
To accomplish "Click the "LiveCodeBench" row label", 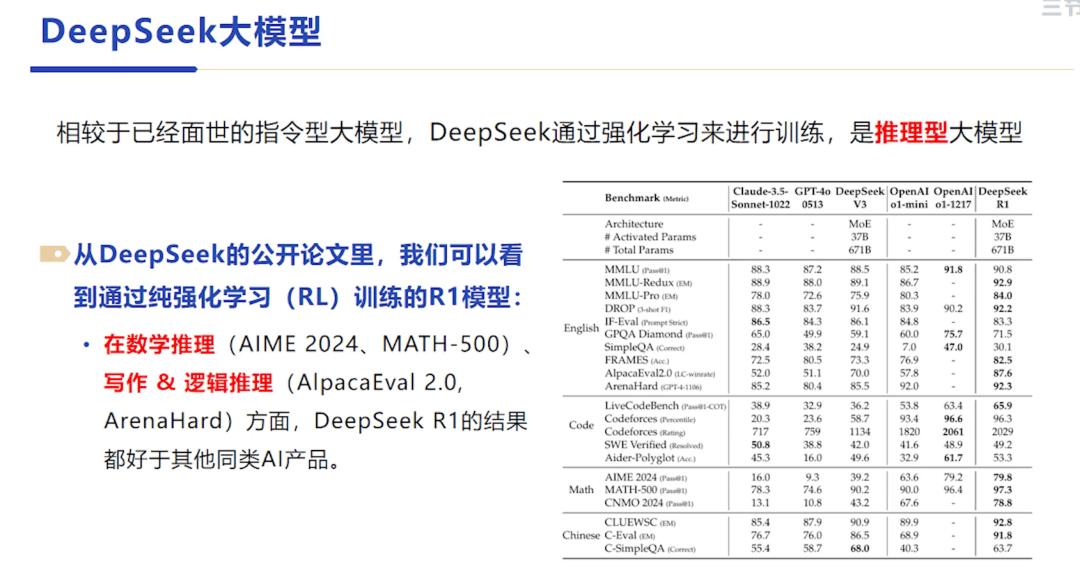I will pos(665,406).
